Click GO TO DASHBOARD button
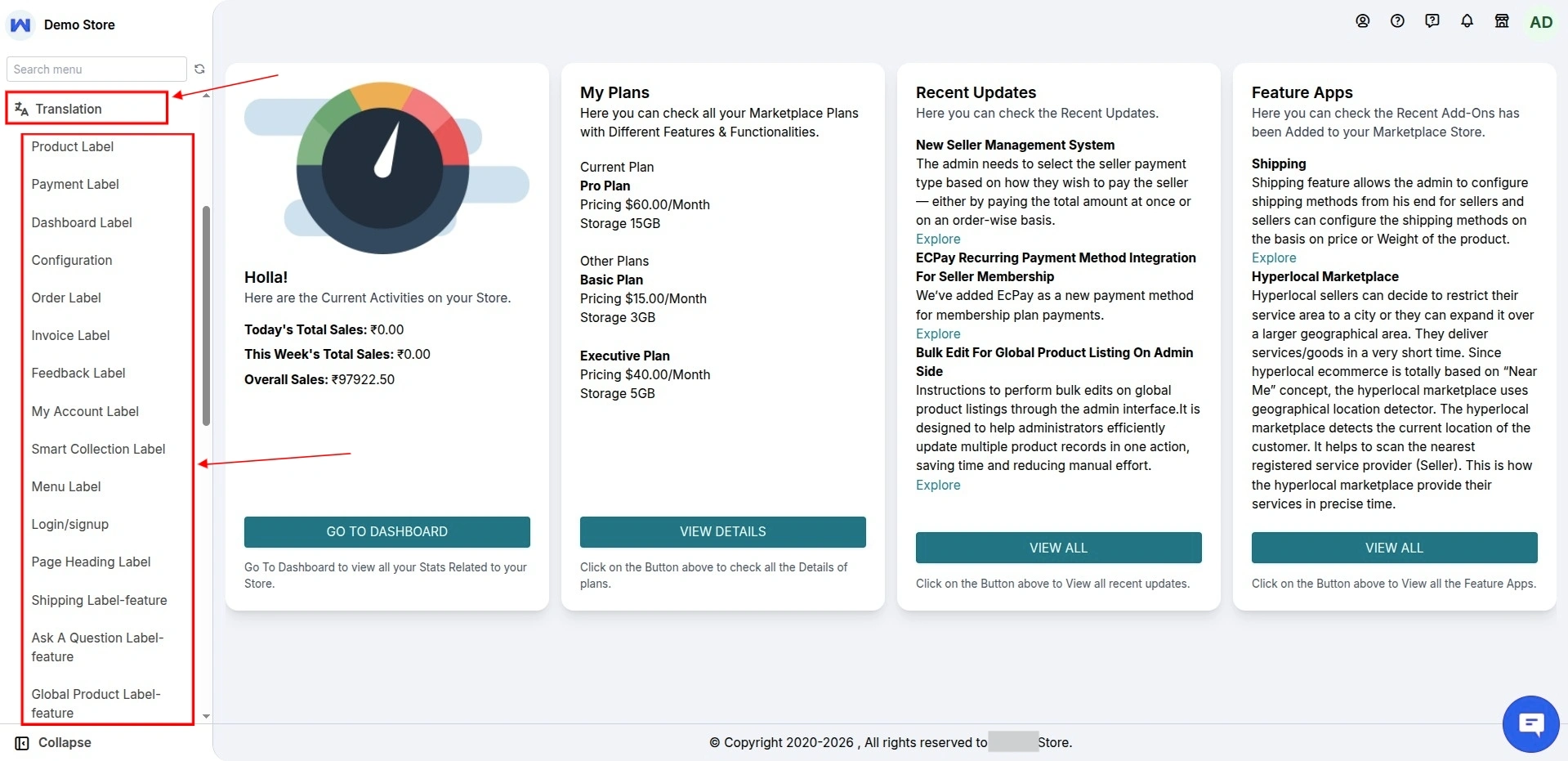Viewport: 1568px width, 761px height. tap(387, 531)
